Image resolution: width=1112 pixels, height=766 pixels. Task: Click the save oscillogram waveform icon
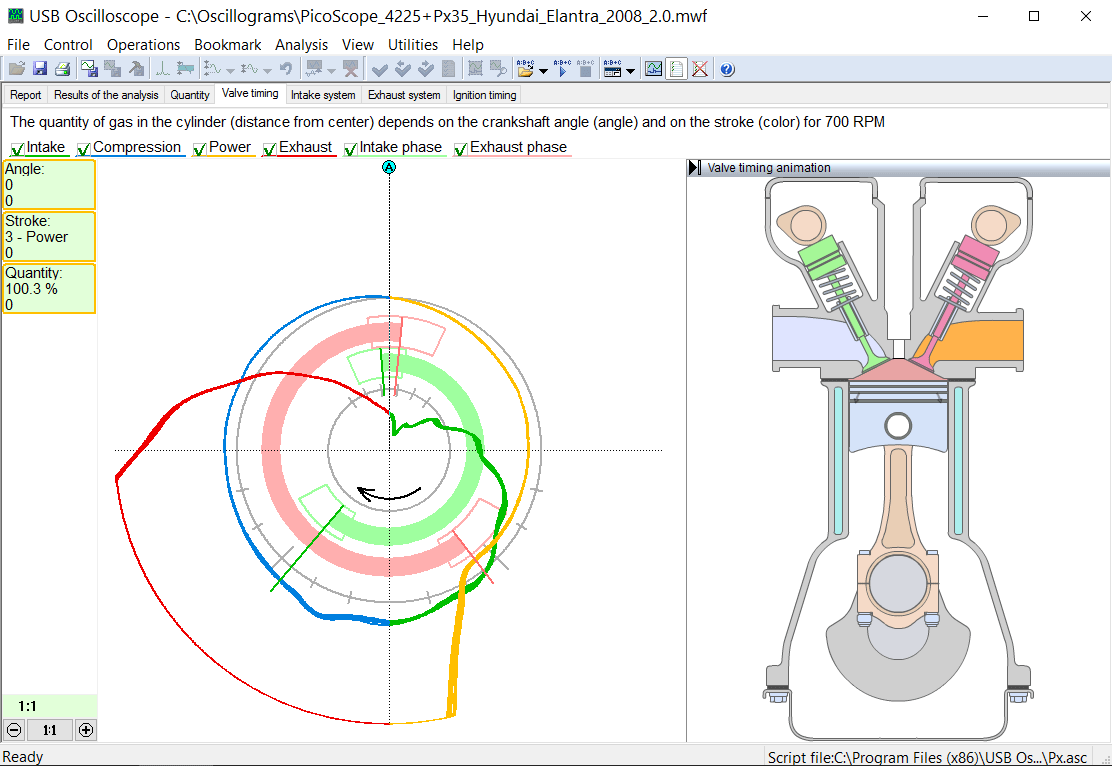coord(89,69)
